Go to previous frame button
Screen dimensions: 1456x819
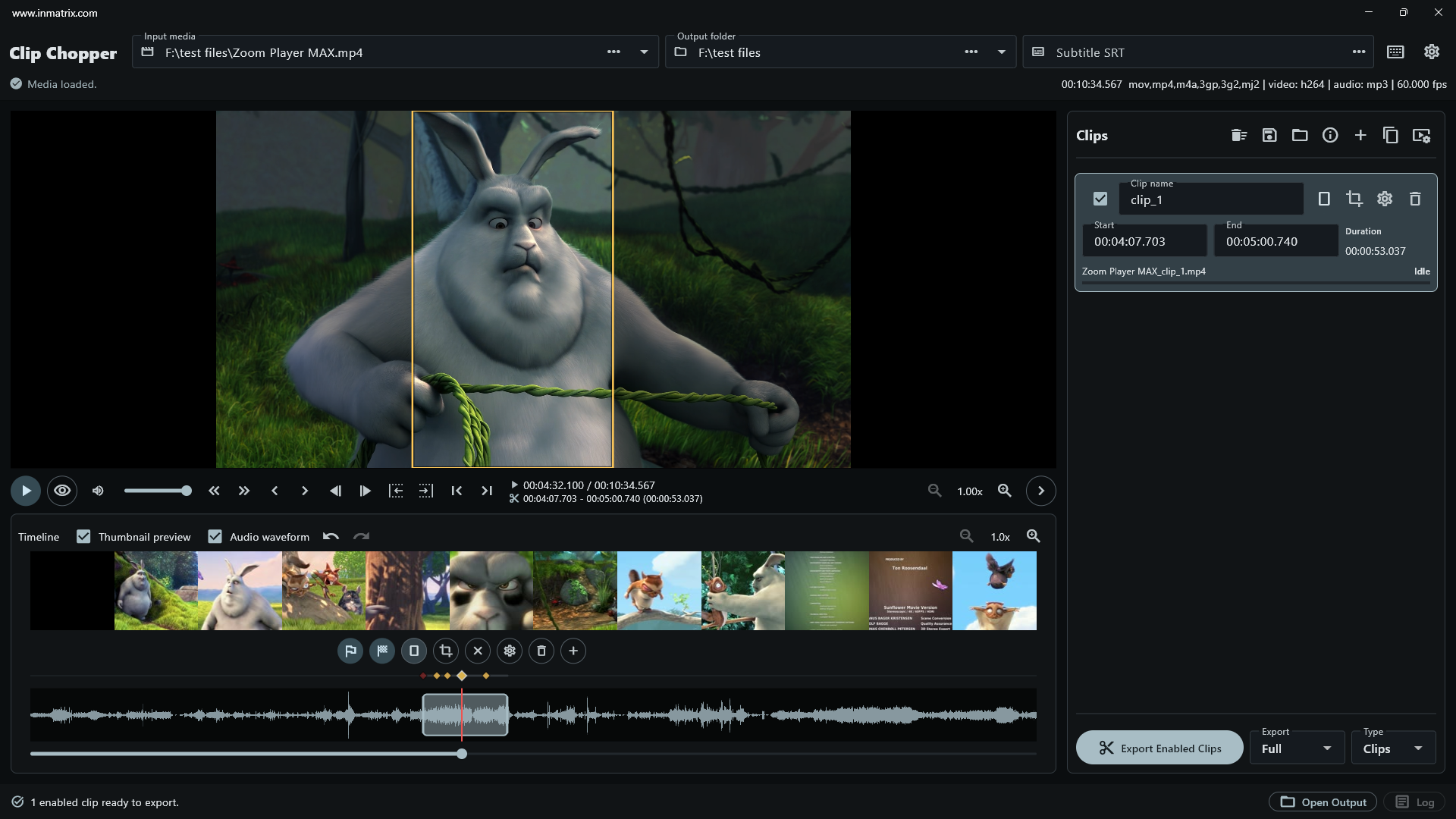tap(335, 491)
